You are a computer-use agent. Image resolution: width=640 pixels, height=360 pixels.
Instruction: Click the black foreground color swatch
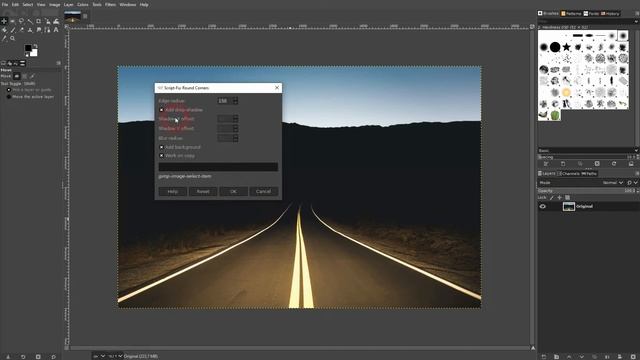[28, 48]
